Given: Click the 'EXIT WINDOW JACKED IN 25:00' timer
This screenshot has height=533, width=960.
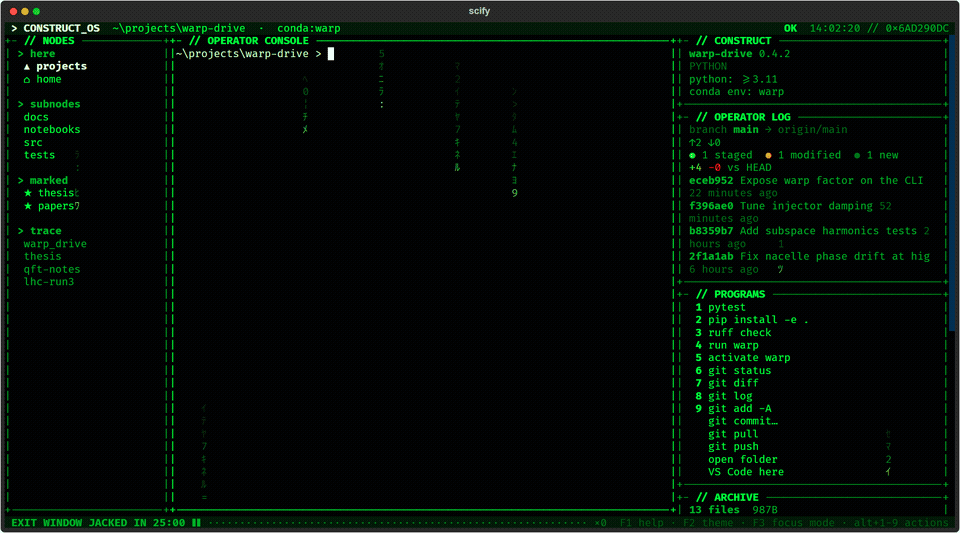Looking at the screenshot, I should pos(98,523).
